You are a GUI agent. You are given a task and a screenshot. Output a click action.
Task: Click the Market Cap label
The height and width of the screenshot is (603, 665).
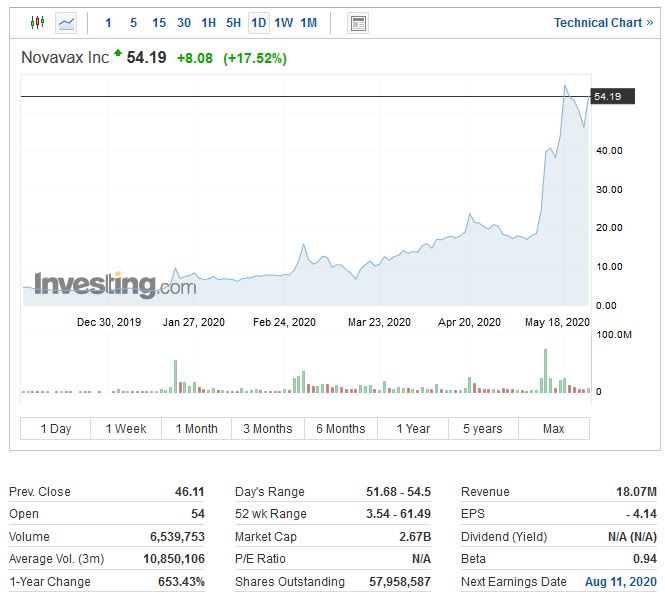(x=265, y=536)
